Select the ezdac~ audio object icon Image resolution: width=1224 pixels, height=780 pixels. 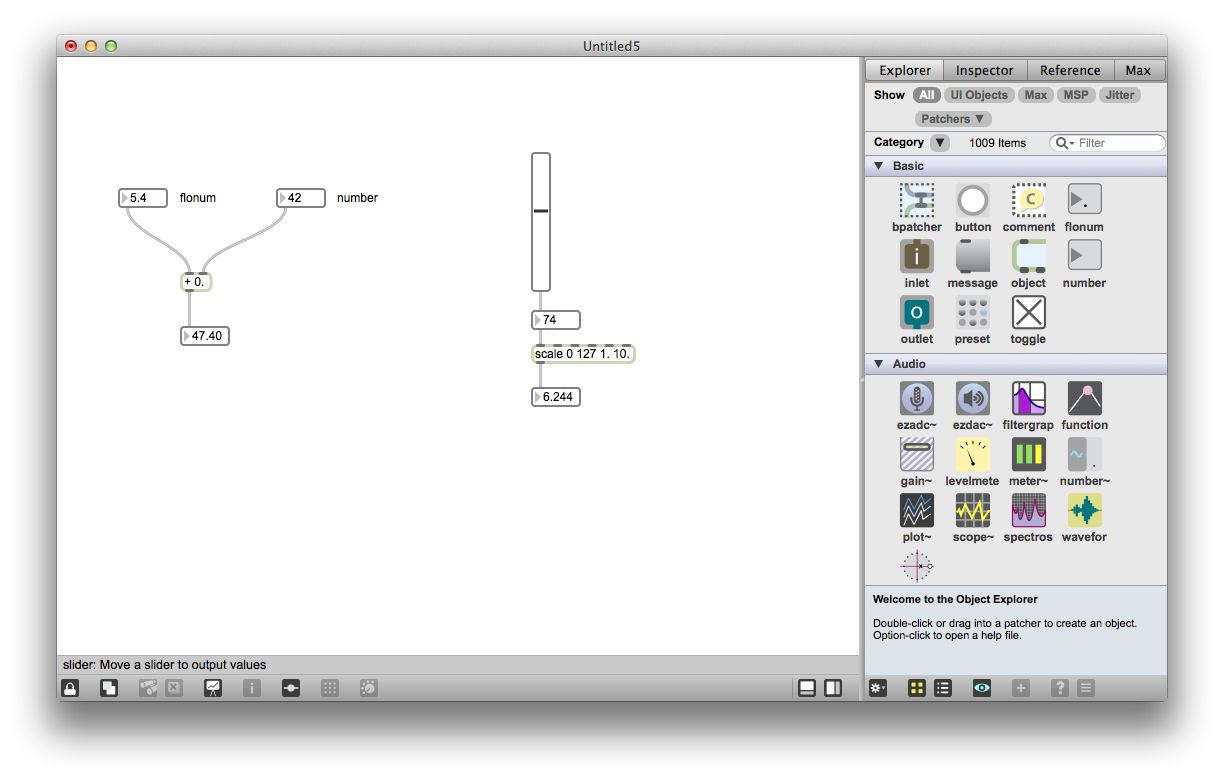tap(972, 399)
